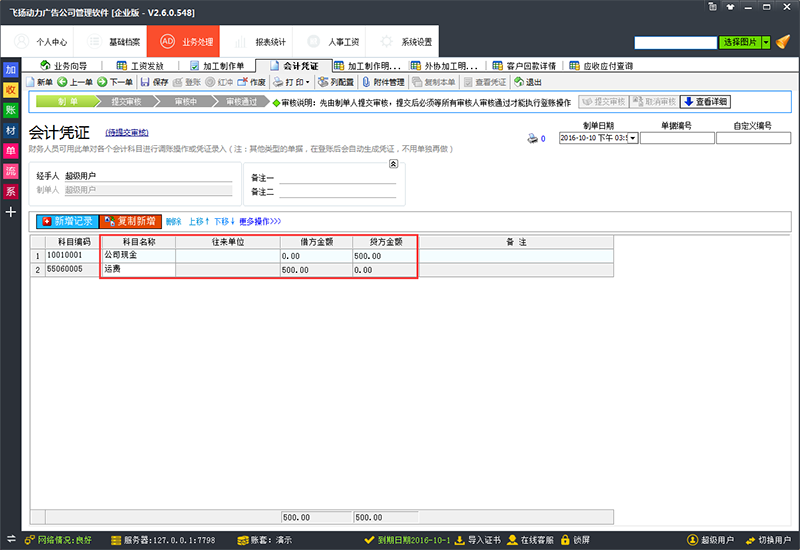
Task: Open the 打印 print dropdown
Action: 292,82
